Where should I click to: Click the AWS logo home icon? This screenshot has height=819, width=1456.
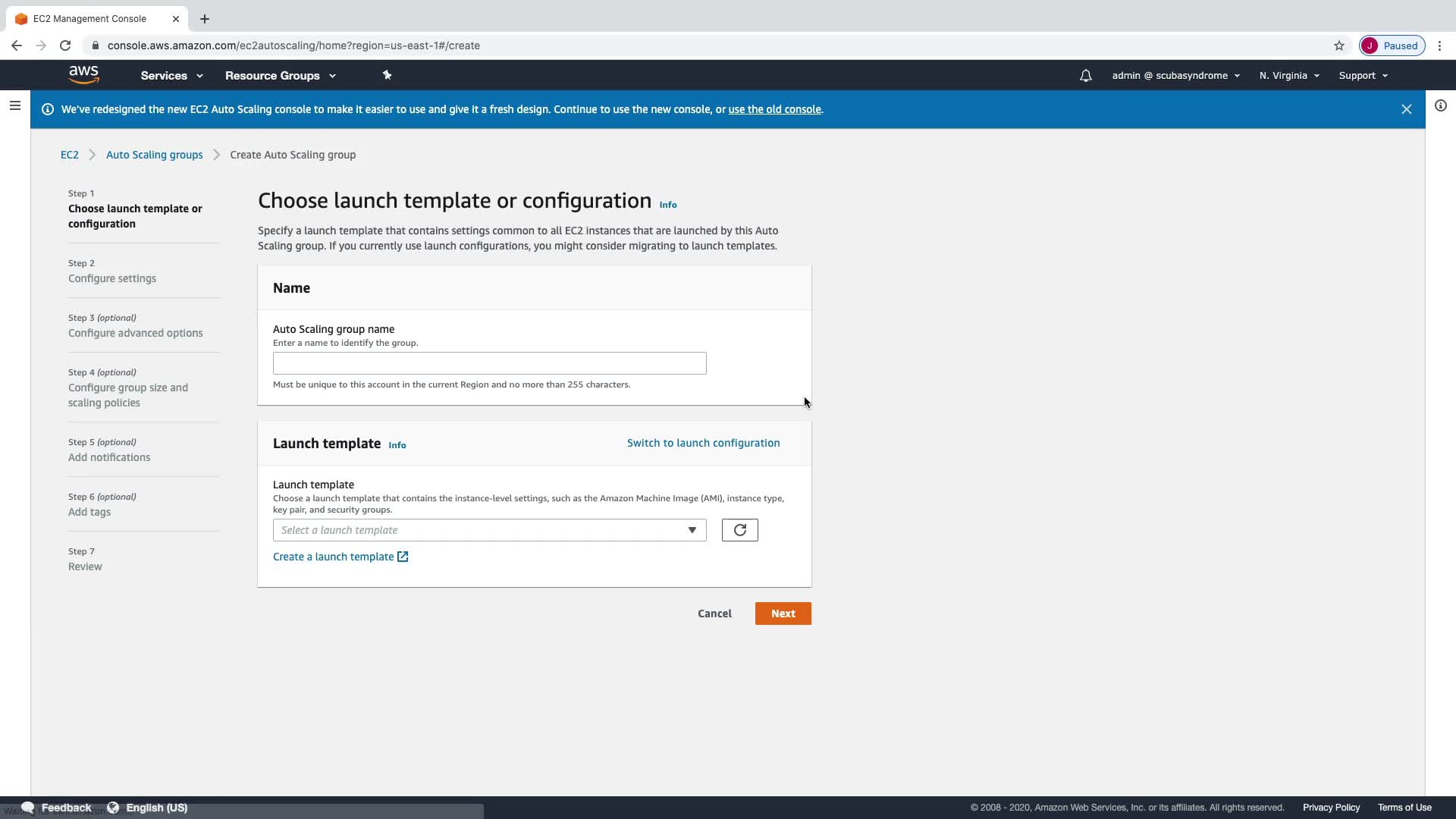(83, 74)
